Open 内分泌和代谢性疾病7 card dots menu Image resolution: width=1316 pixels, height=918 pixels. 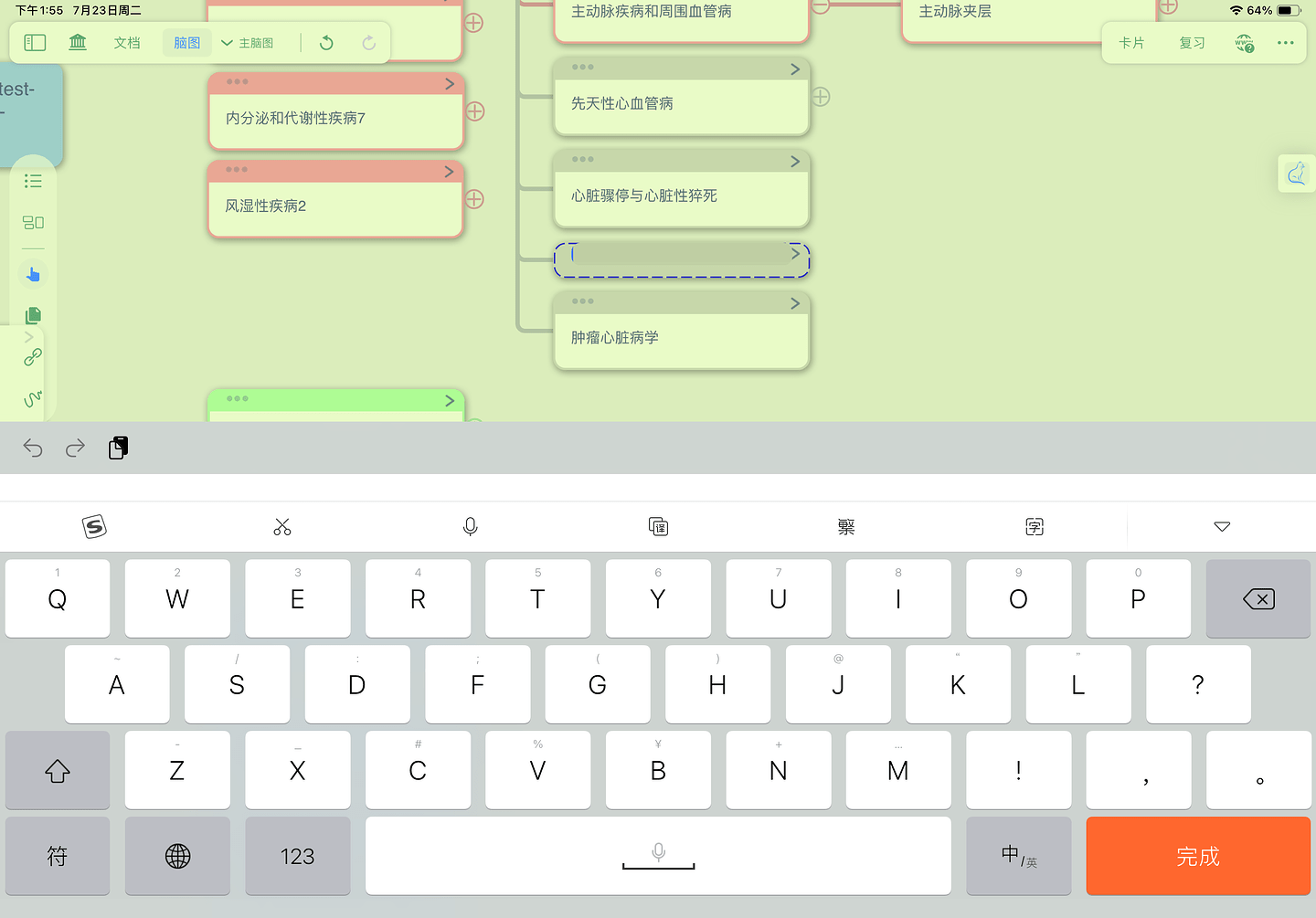(x=238, y=81)
